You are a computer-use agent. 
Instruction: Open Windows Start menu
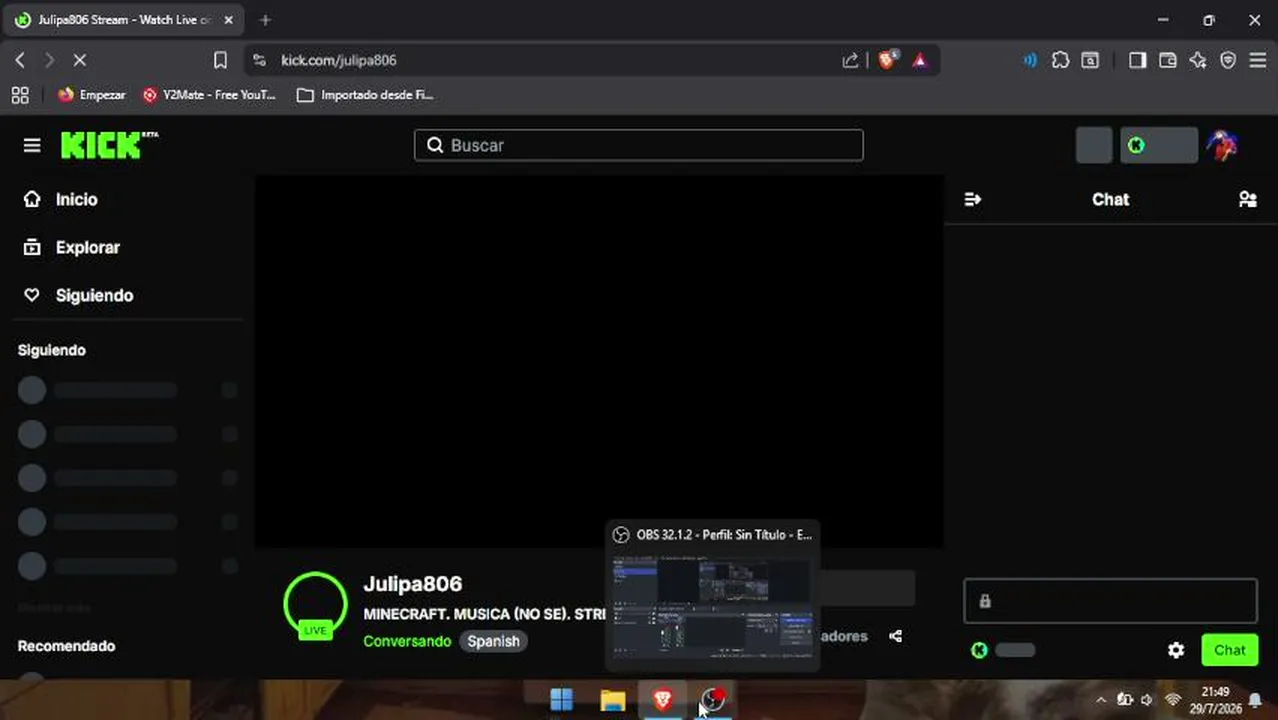coord(562,700)
